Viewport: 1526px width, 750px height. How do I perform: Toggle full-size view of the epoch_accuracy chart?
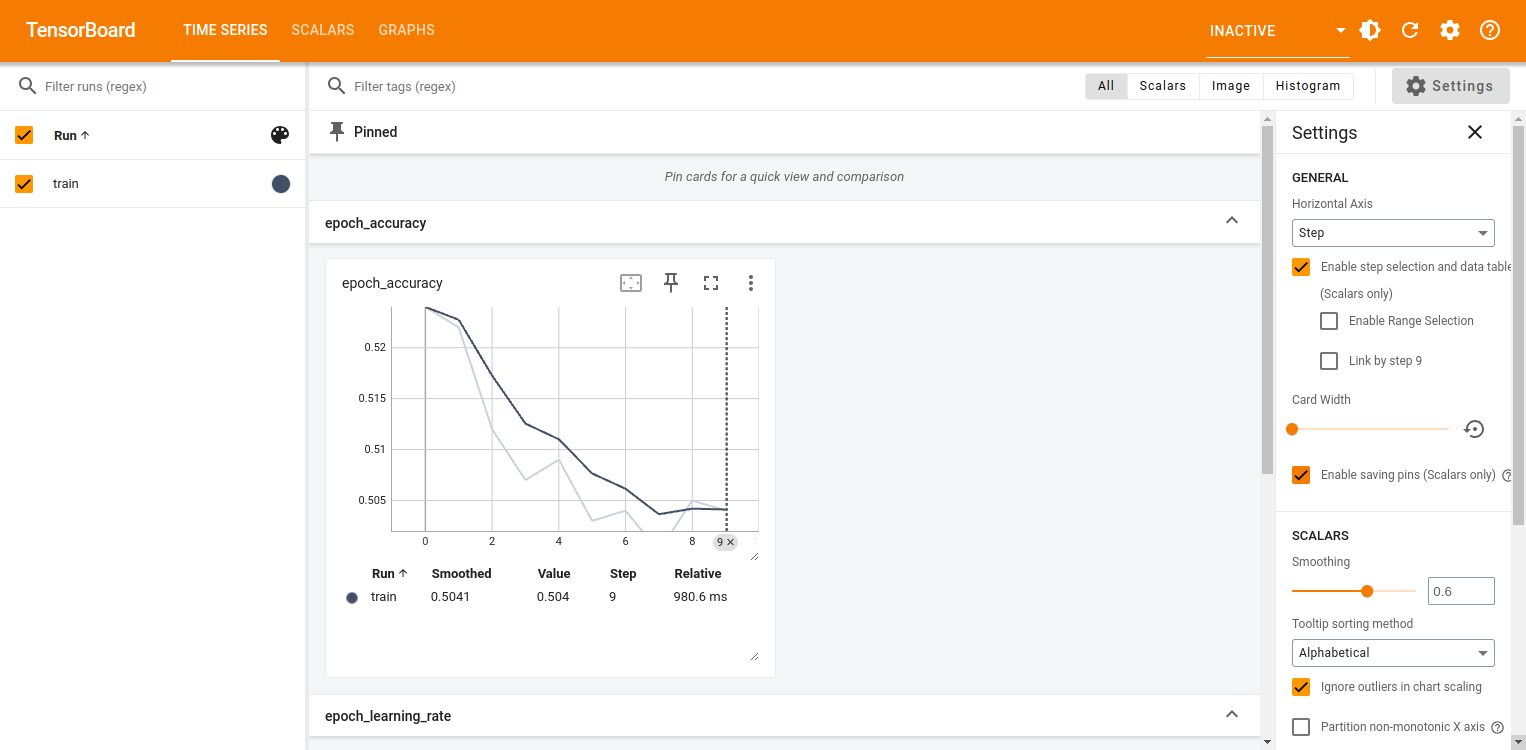pos(711,283)
